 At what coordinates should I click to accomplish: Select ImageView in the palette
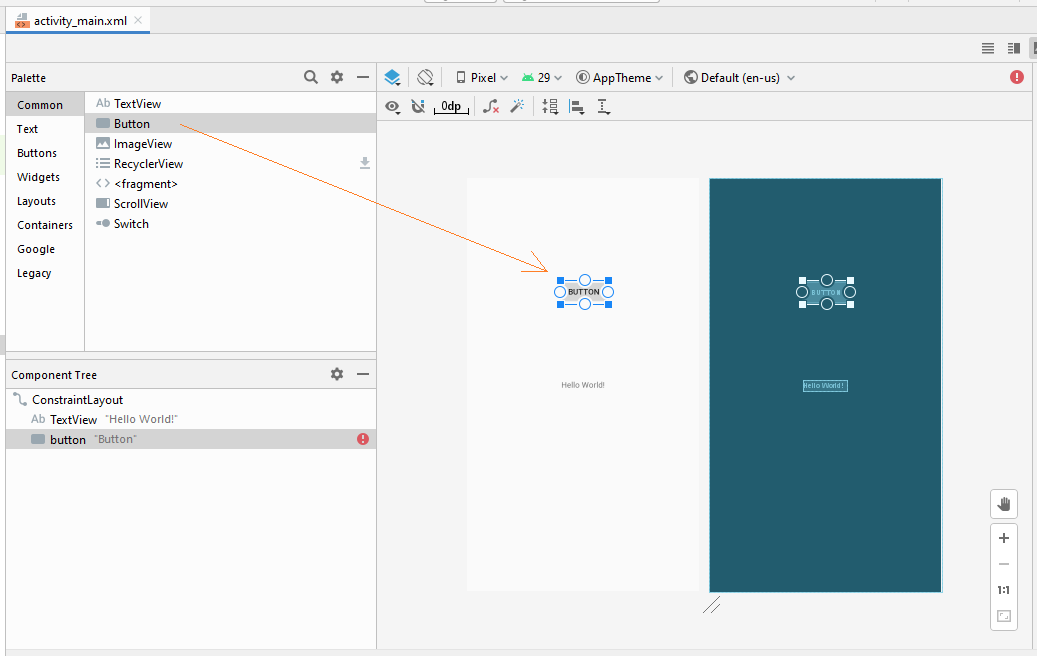pyautogui.click(x=230, y=144)
